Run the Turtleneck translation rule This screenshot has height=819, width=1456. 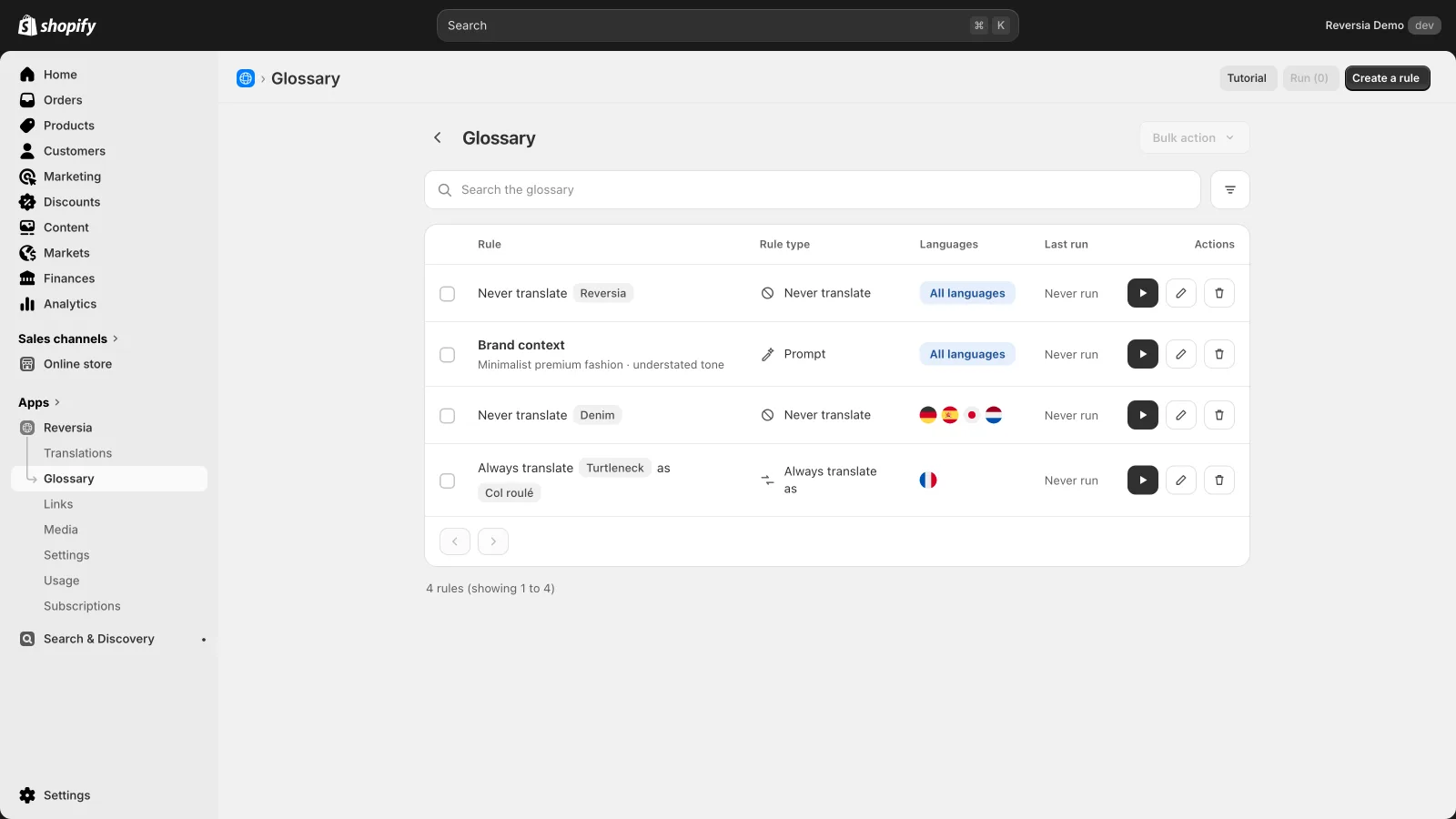[x=1143, y=480]
